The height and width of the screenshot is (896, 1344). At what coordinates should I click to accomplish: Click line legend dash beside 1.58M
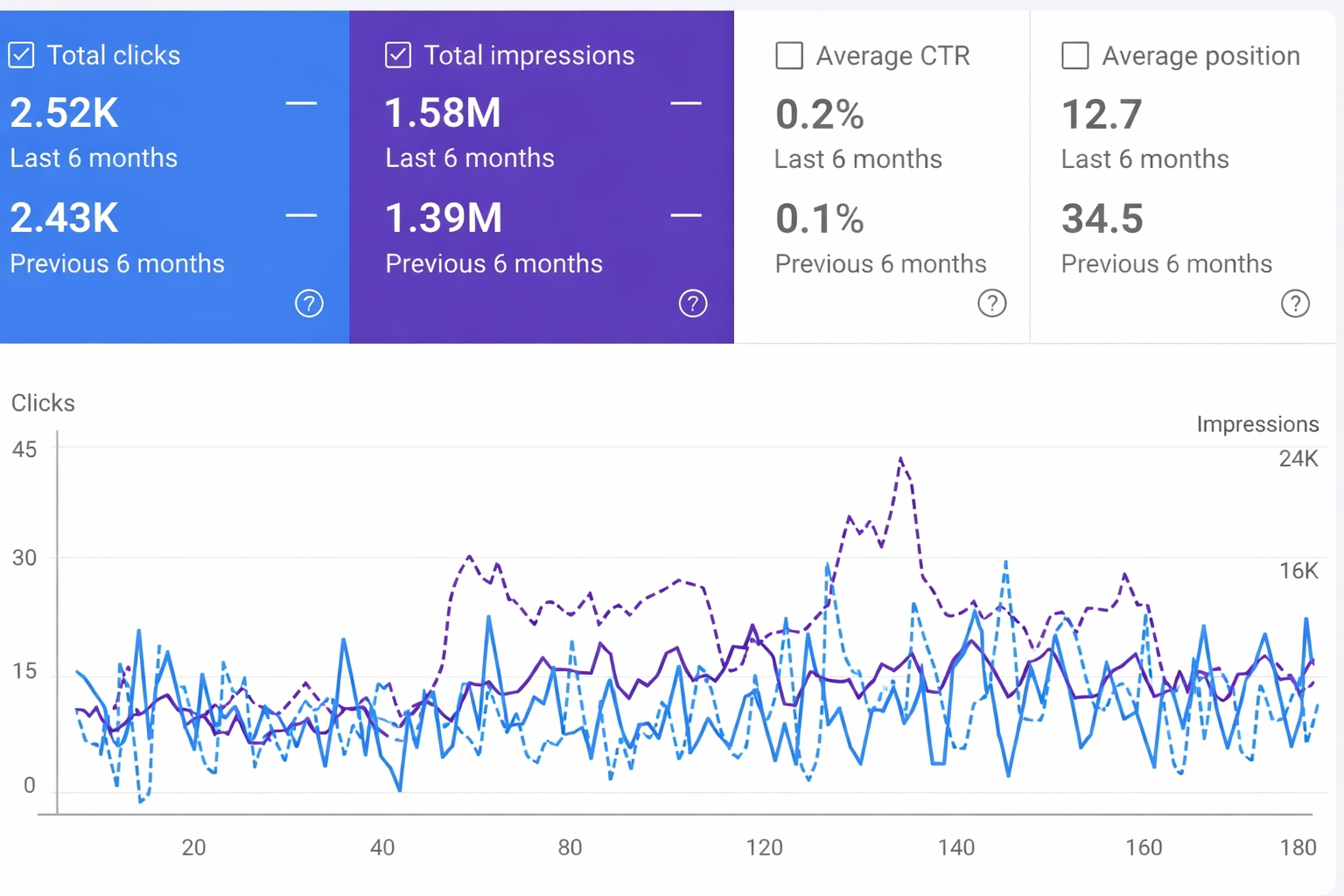click(686, 104)
